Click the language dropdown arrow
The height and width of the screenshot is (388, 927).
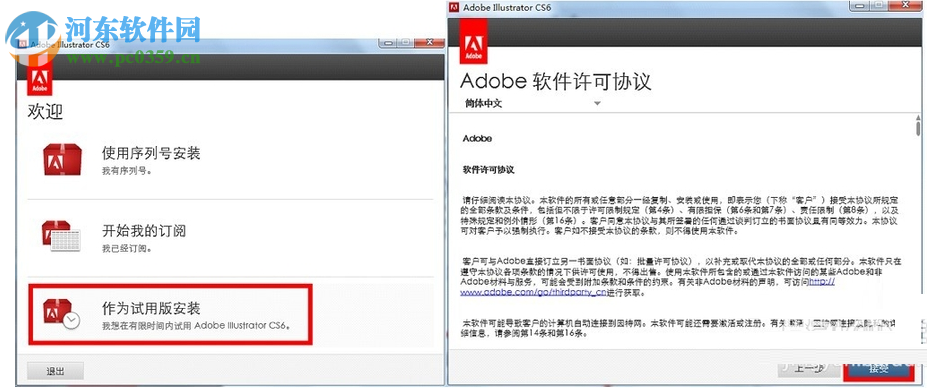coord(597,104)
